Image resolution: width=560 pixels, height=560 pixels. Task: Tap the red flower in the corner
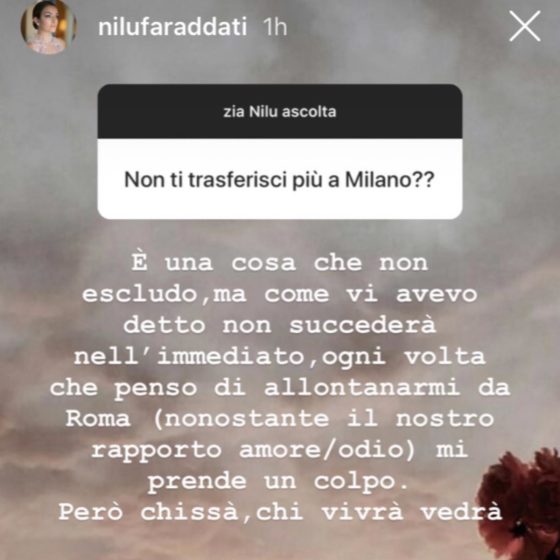pyautogui.click(x=520, y=504)
